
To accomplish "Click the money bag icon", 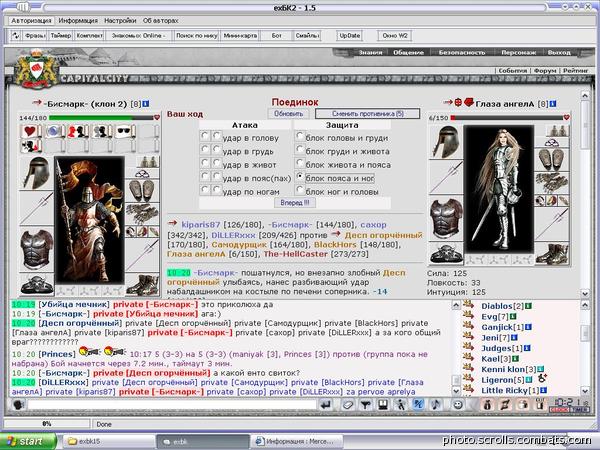I will pos(487,404).
